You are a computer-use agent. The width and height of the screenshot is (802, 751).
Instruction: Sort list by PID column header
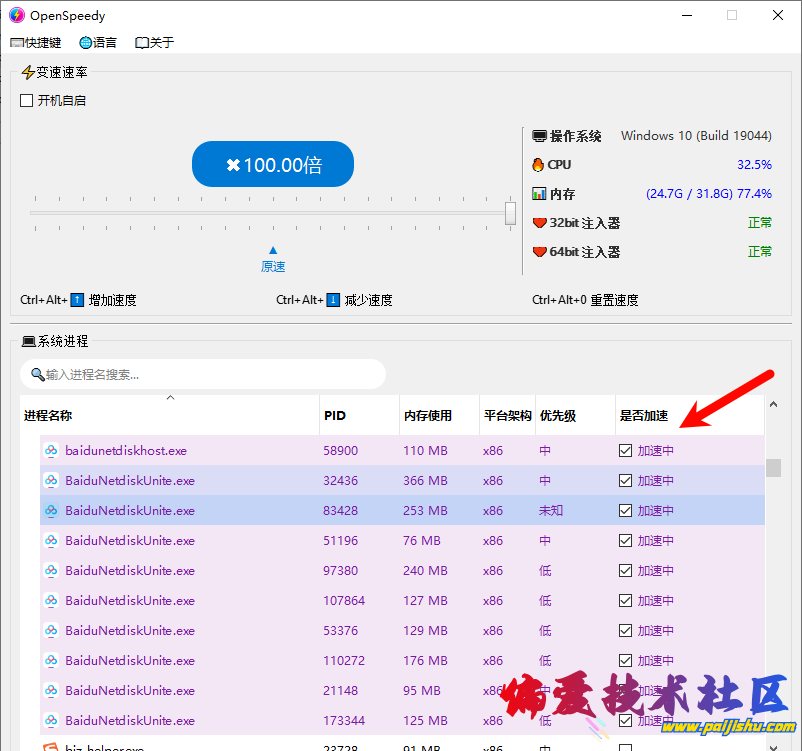[x=335, y=416]
